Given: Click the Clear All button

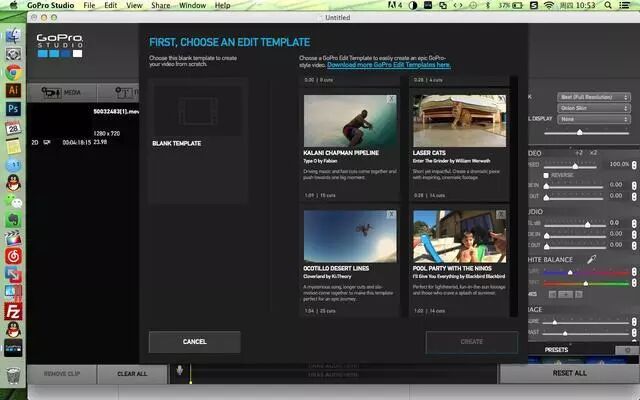Looking at the screenshot, I should 132,374.
